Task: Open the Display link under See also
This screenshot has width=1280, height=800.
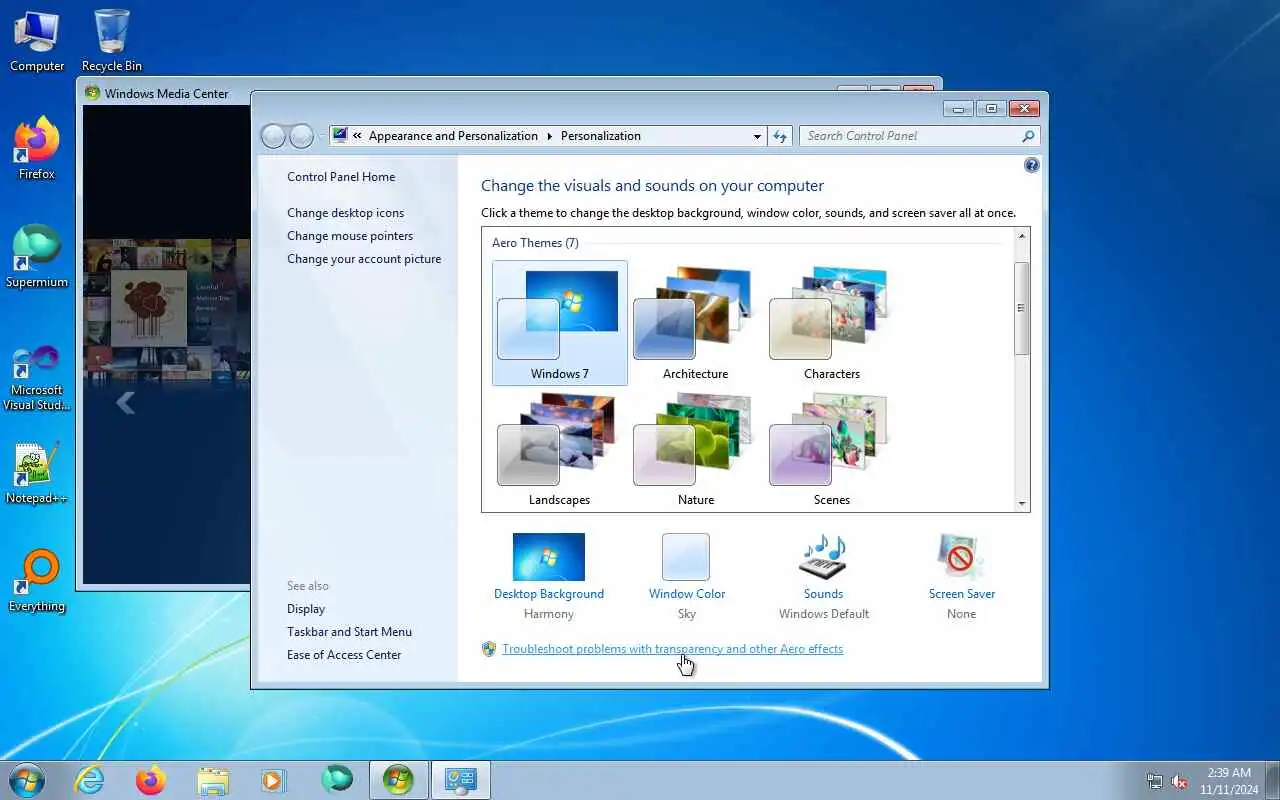Action: pos(306,609)
